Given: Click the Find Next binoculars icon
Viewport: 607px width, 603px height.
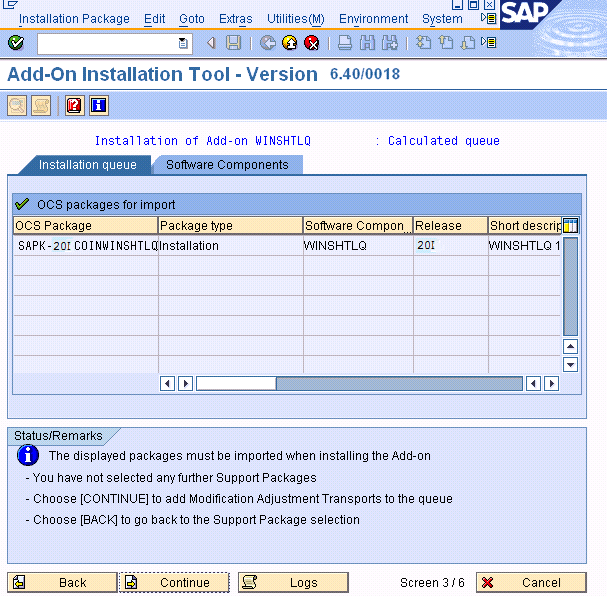Looking at the screenshot, I should tap(390, 43).
